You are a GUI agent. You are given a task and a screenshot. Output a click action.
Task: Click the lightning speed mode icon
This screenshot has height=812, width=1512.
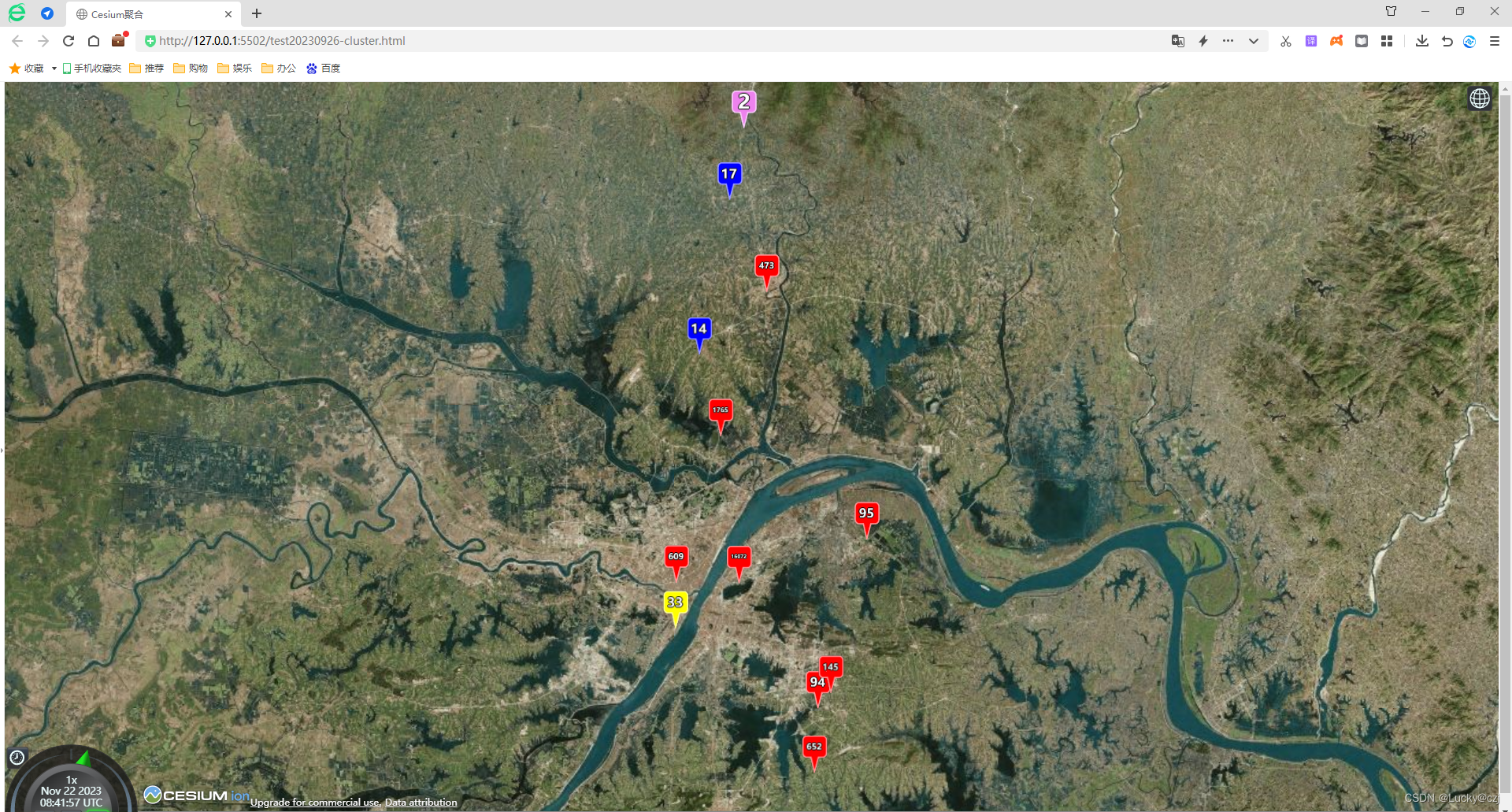[x=1203, y=41]
